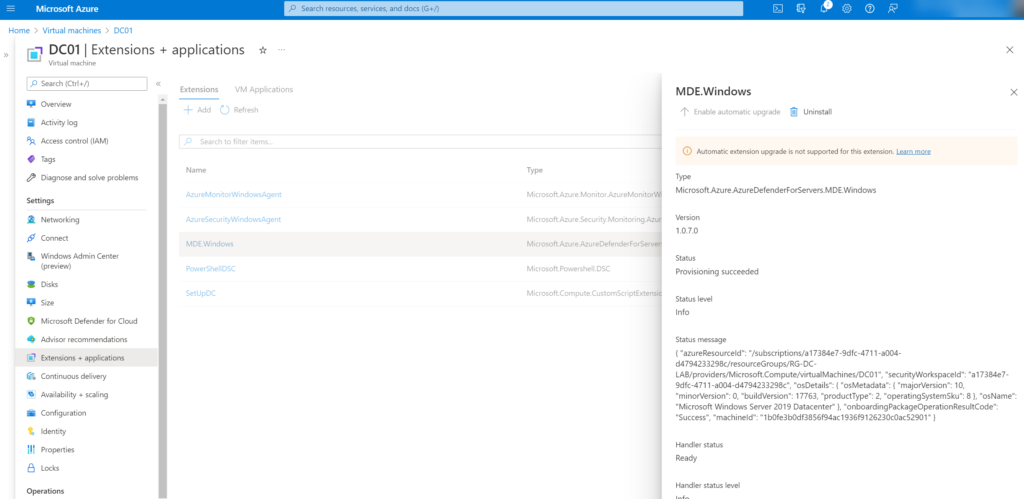Go to Virtual machines breadcrumb
1024x499 pixels.
(x=72, y=30)
